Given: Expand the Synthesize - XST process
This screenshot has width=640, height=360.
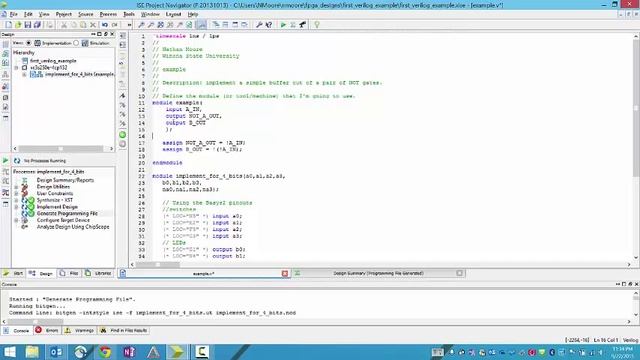Looking at the screenshot, I should pos(16,200).
